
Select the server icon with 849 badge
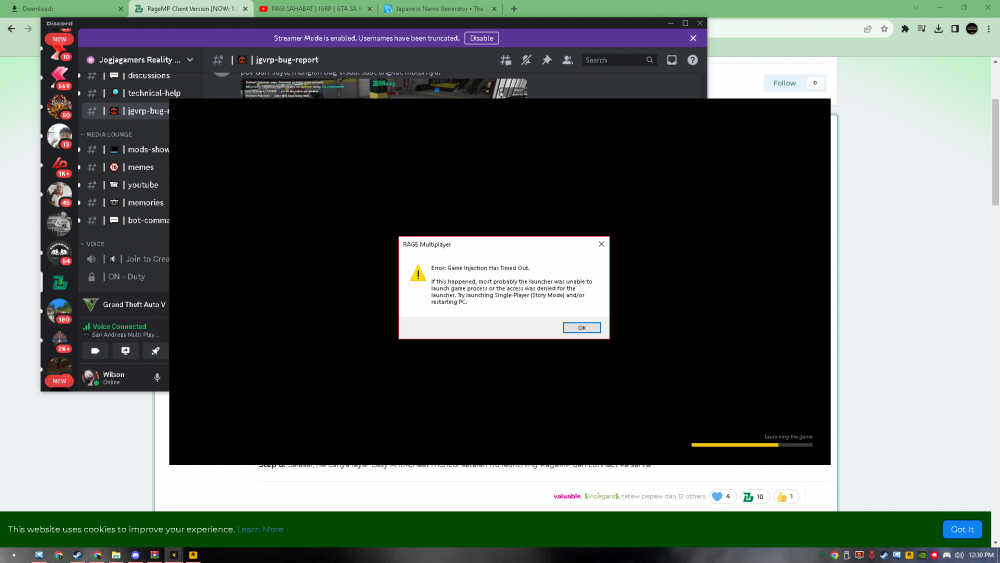coord(59,77)
